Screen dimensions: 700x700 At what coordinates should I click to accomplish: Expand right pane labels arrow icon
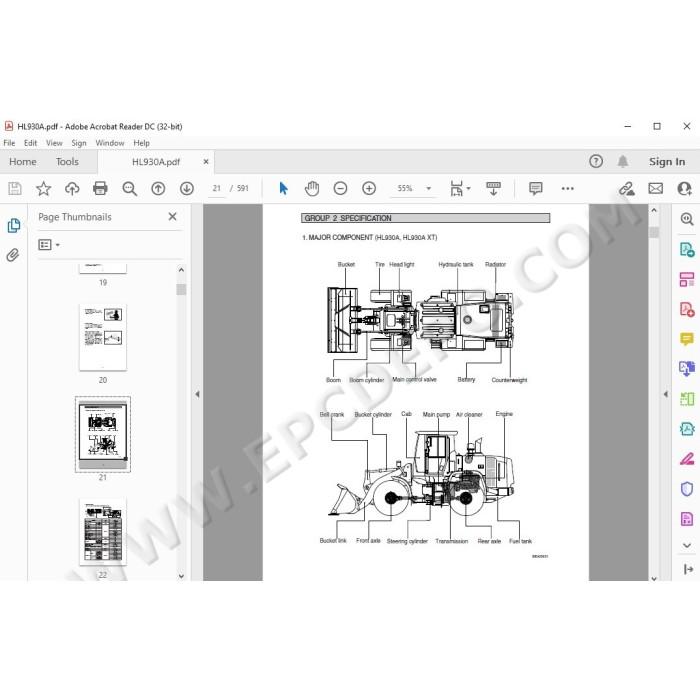pyautogui.click(x=688, y=569)
